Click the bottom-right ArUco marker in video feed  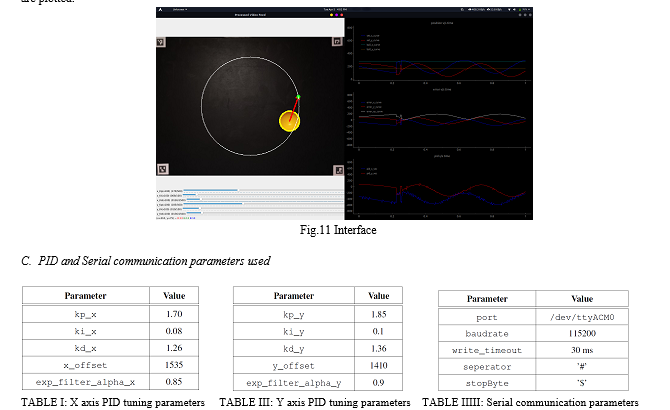click(338, 170)
